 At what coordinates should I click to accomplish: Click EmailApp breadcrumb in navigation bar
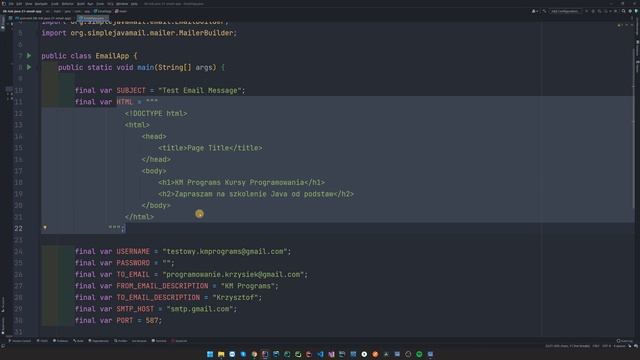click(102, 11)
